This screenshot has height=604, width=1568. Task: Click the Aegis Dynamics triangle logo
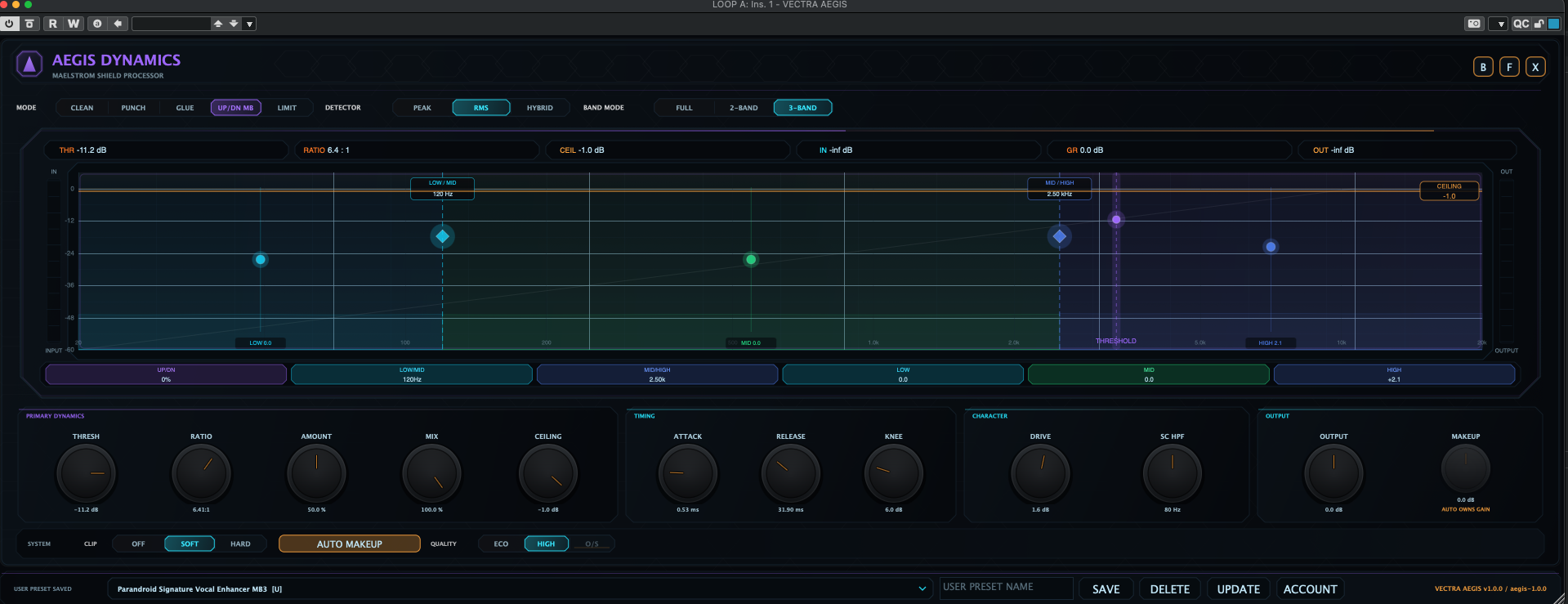tap(29, 64)
